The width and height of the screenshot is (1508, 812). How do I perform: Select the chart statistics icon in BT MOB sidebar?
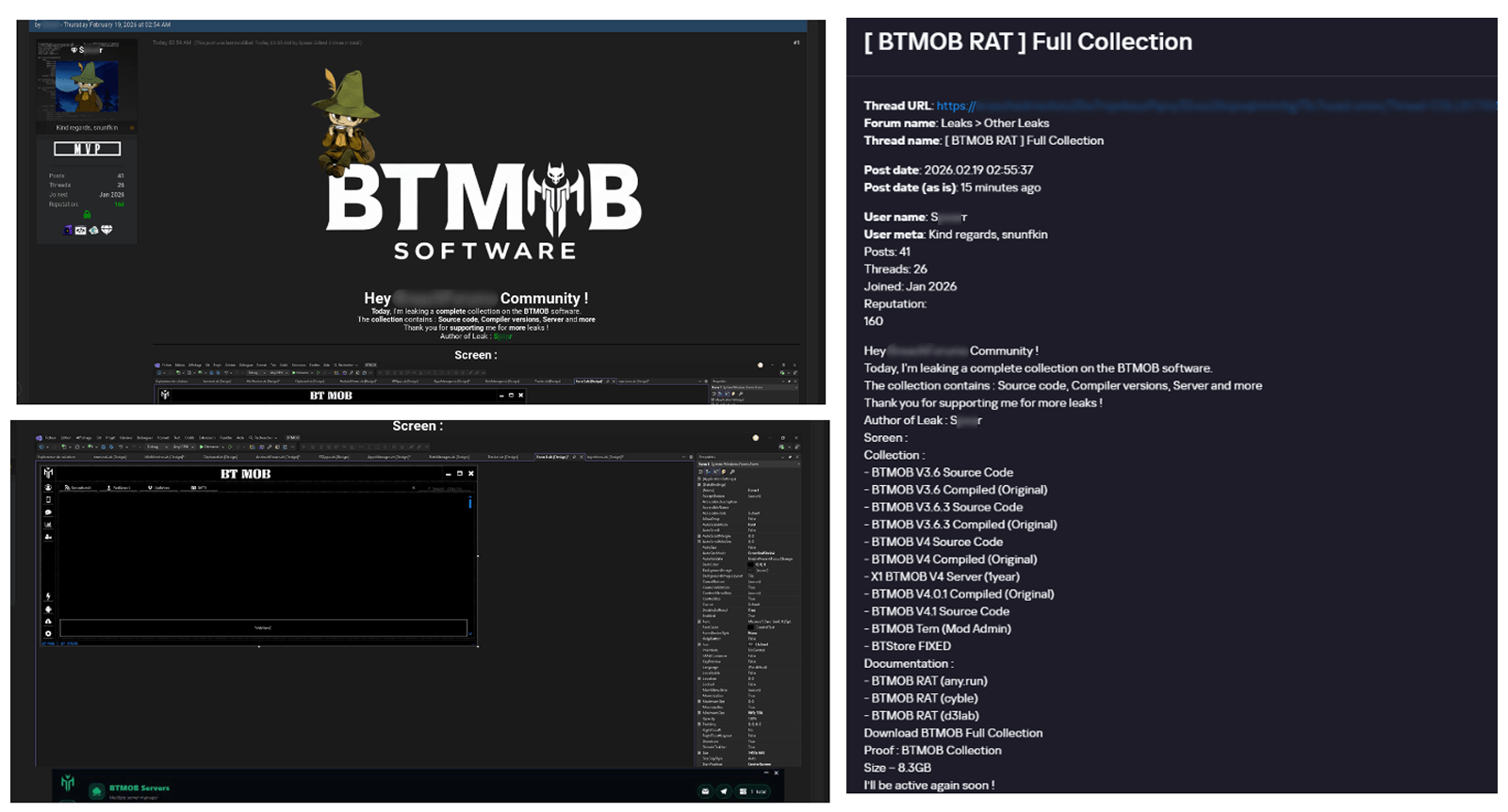coord(48,525)
